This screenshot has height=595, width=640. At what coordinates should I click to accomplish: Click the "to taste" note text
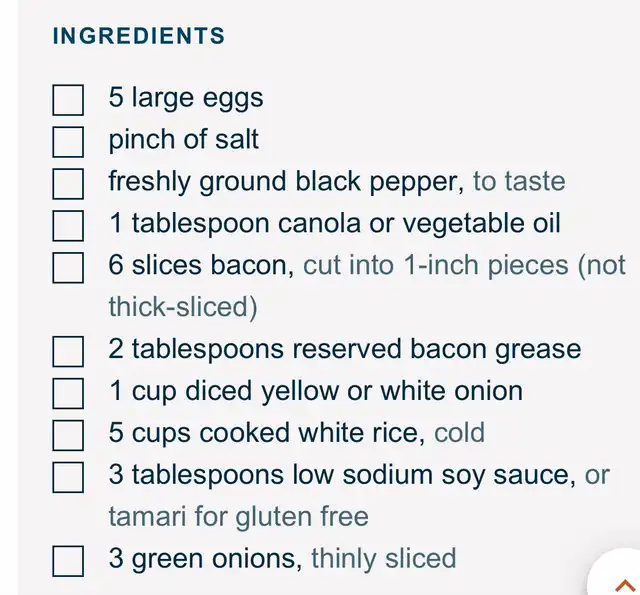click(x=518, y=182)
